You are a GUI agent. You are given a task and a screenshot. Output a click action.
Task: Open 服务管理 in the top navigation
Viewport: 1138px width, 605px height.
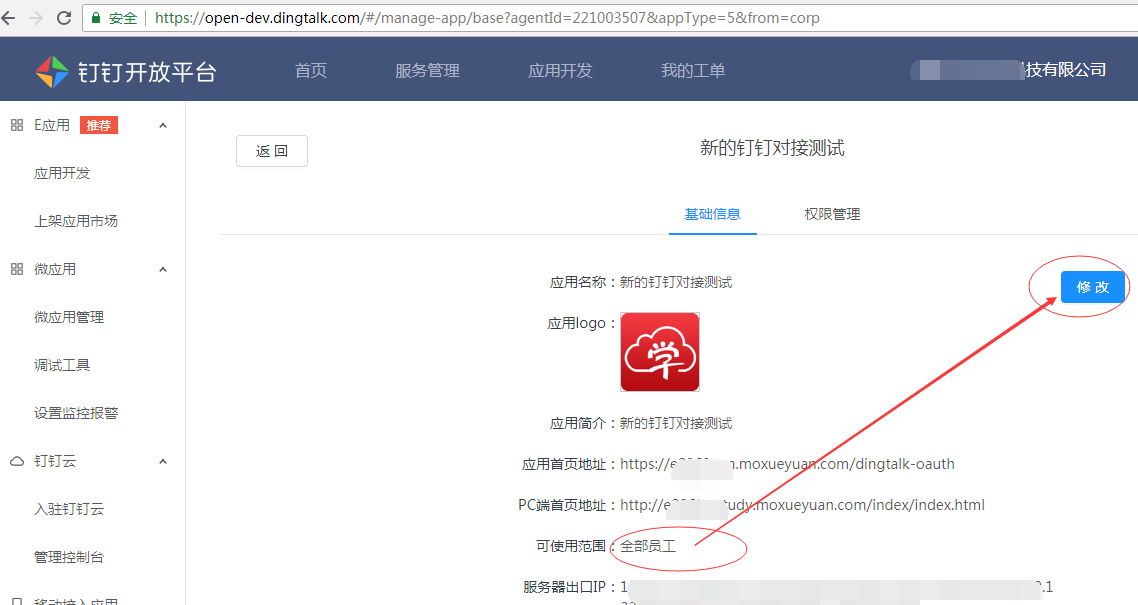427,70
